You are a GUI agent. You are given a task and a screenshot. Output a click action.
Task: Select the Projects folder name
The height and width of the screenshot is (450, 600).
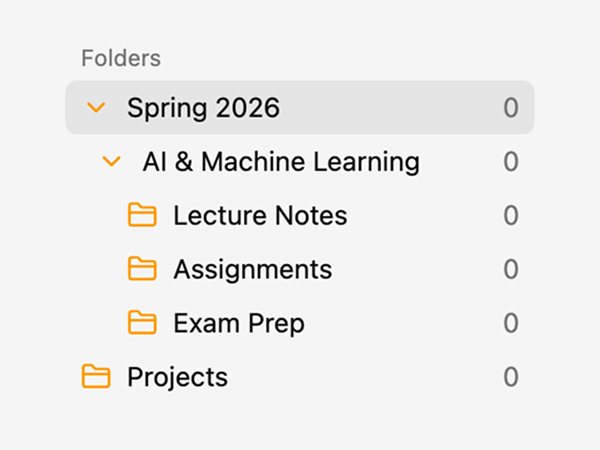coord(177,377)
